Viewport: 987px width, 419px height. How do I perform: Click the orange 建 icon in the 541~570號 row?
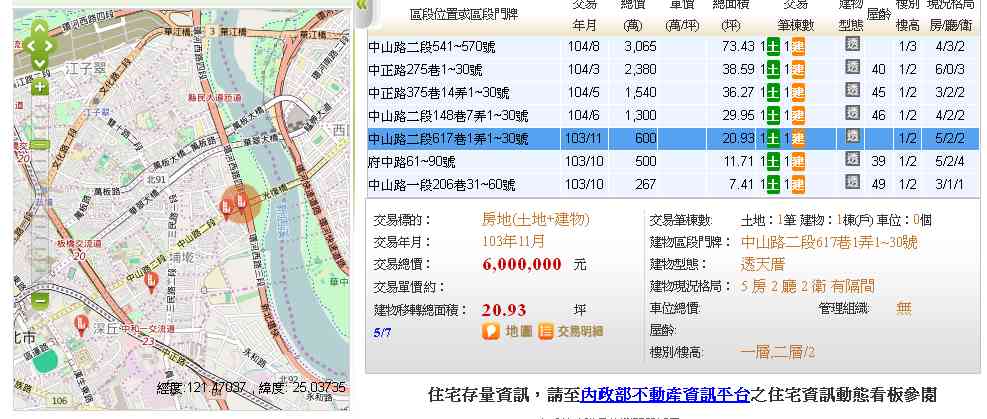(798, 47)
